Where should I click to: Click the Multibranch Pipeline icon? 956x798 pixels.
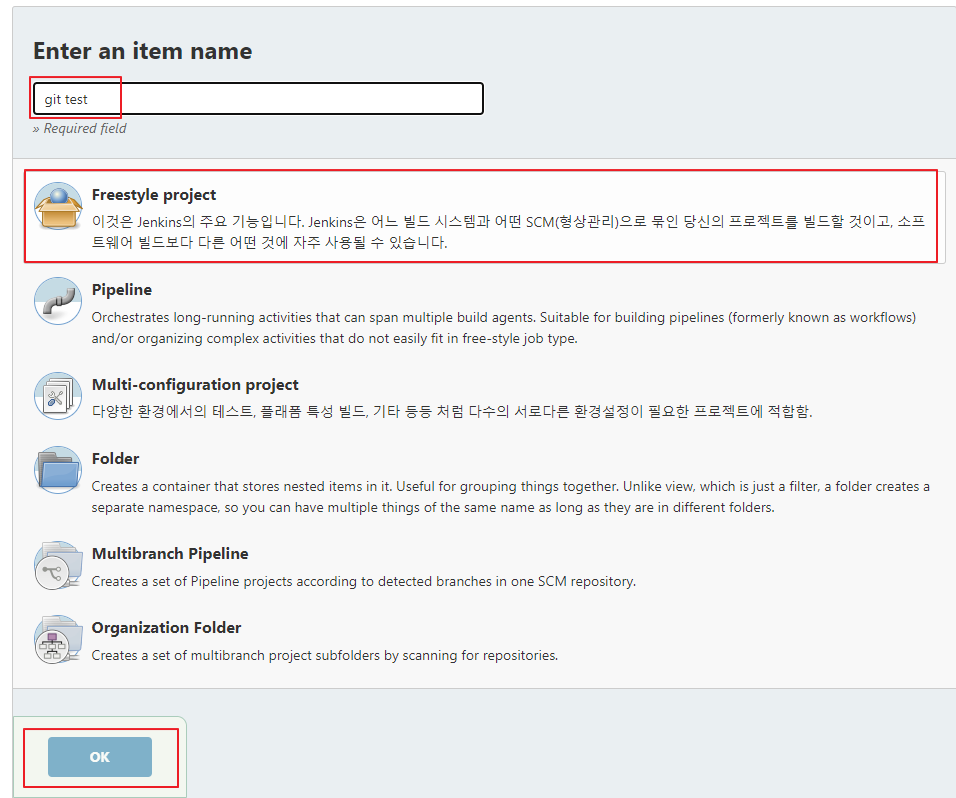pyautogui.click(x=58, y=565)
